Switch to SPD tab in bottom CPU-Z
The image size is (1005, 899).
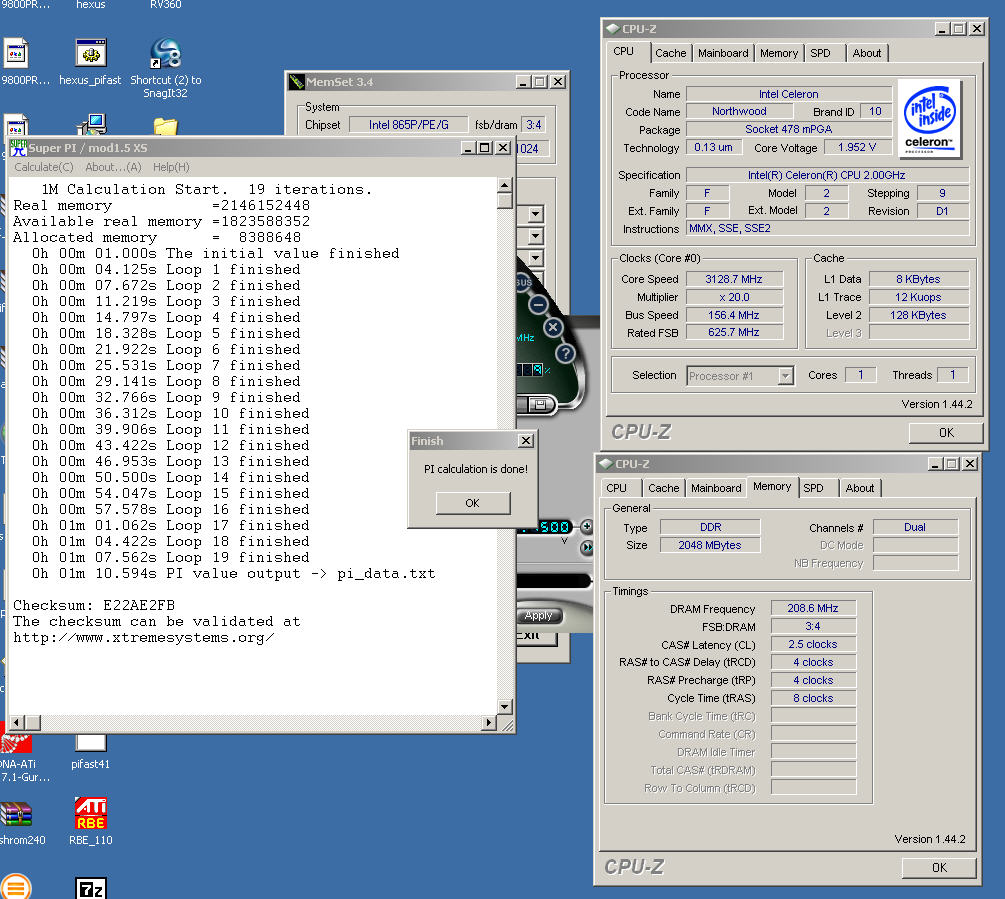point(813,488)
